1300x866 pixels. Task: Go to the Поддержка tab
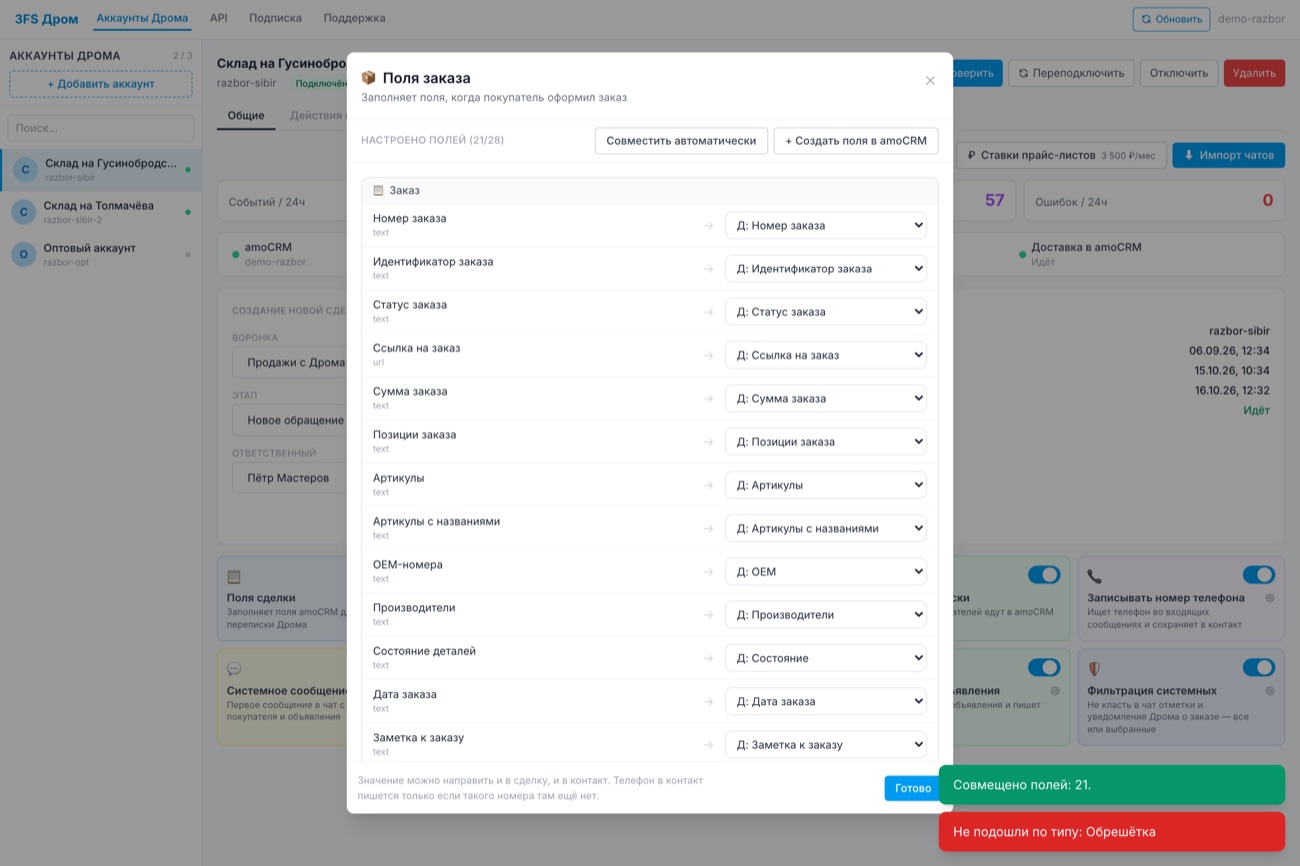click(354, 18)
